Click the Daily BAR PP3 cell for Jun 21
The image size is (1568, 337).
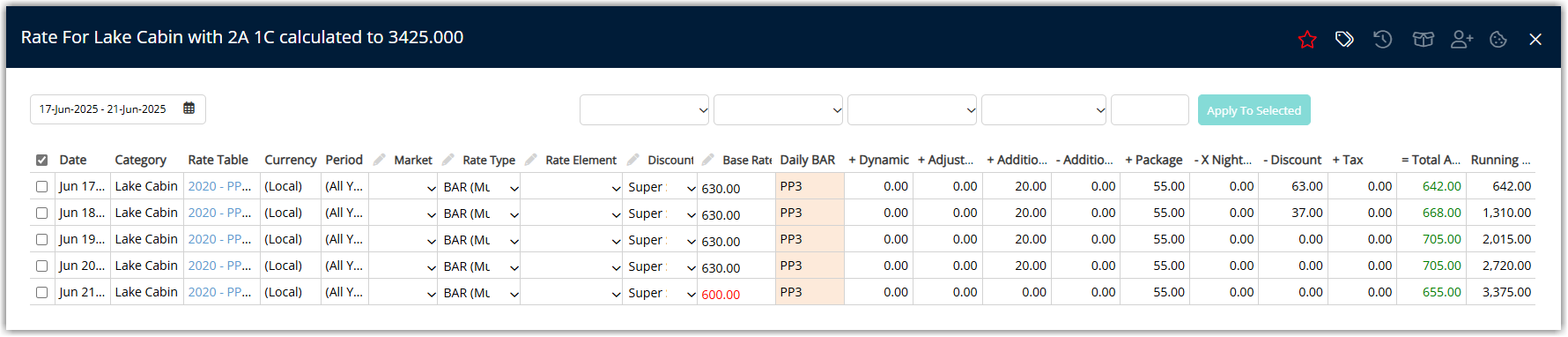click(x=810, y=292)
